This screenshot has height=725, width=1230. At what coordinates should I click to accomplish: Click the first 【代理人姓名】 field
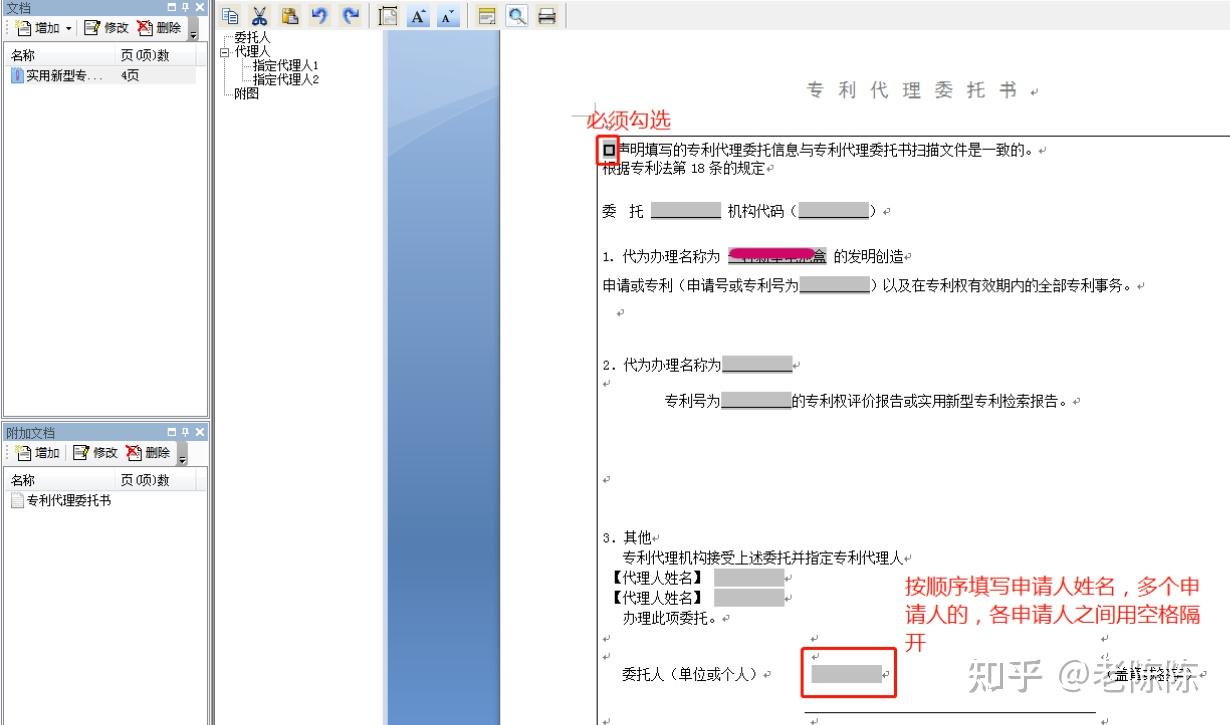click(x=749, y=578)
